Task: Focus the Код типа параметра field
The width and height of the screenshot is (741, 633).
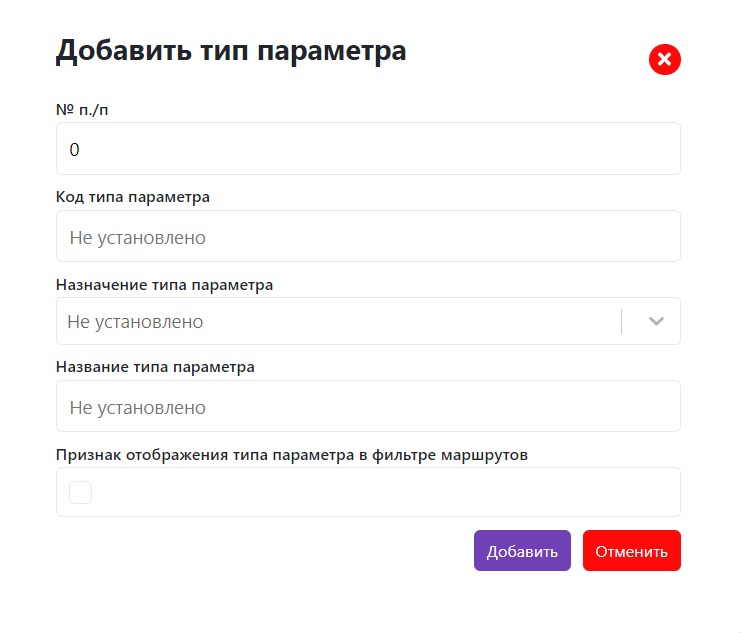Action: (x=368, y=237)
